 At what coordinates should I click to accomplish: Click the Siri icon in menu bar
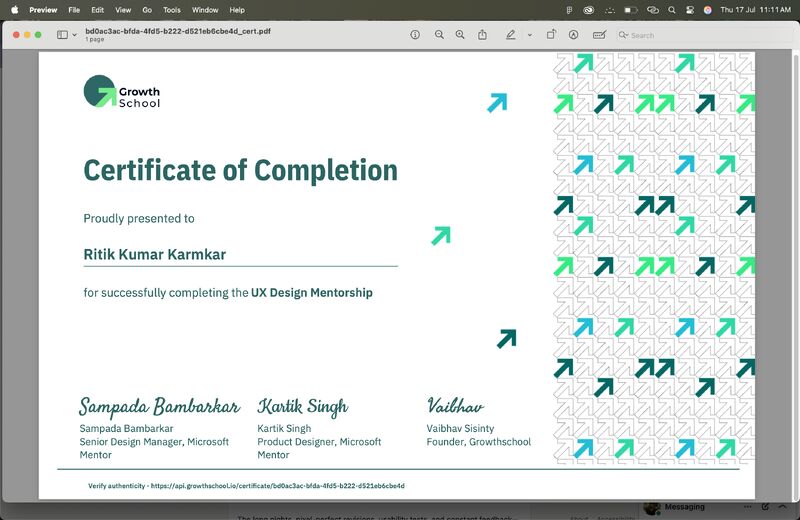click(708, 10)
